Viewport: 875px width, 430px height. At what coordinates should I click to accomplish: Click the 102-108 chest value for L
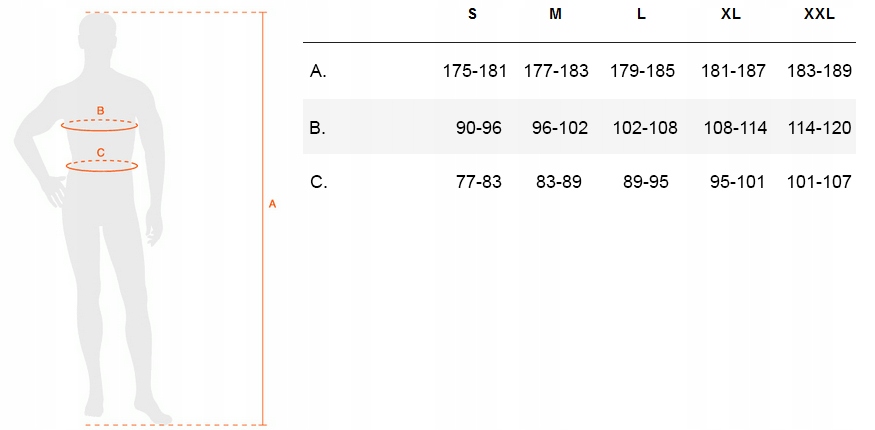[x=645, y=127]
